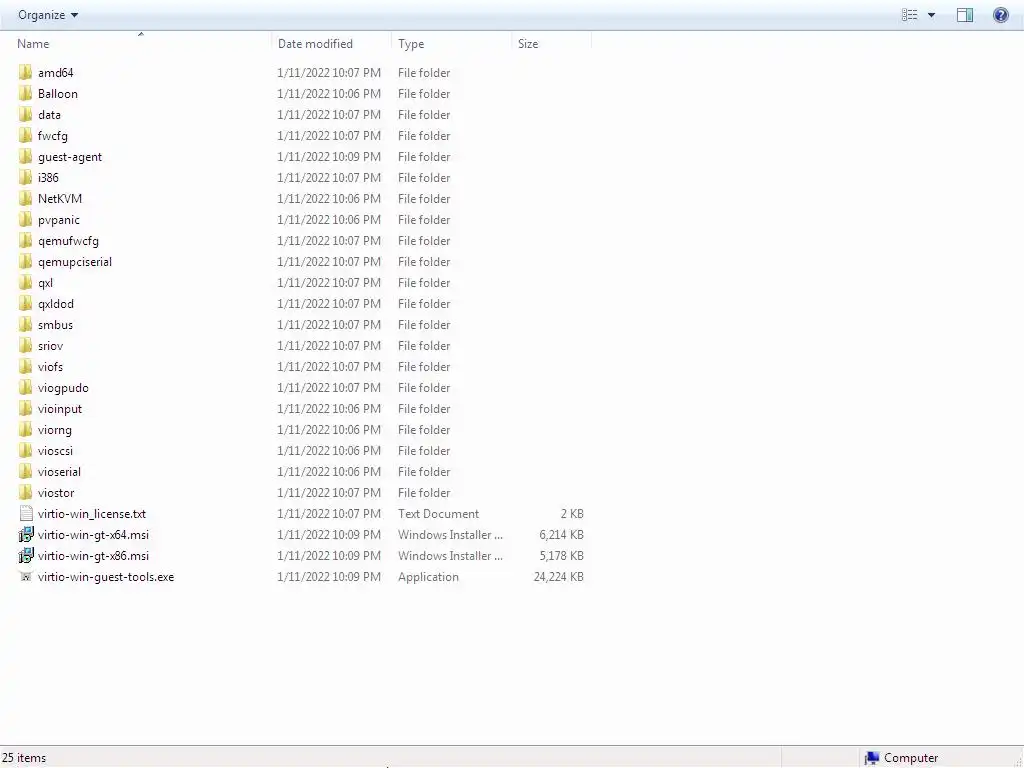Click the smbus folder icon
This screenshot has width=1024, height=768.
[25, 325]
